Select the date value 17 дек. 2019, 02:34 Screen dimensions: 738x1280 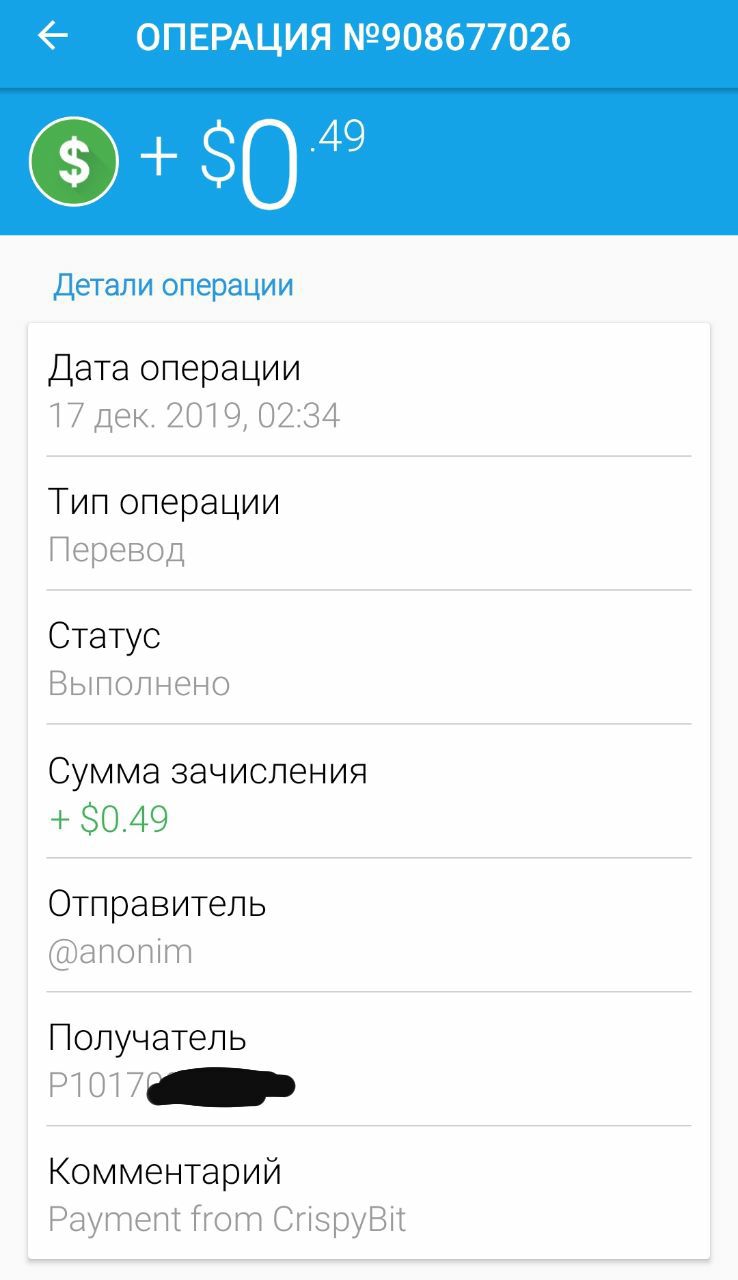pyautogui.click(x=194, y=416)
